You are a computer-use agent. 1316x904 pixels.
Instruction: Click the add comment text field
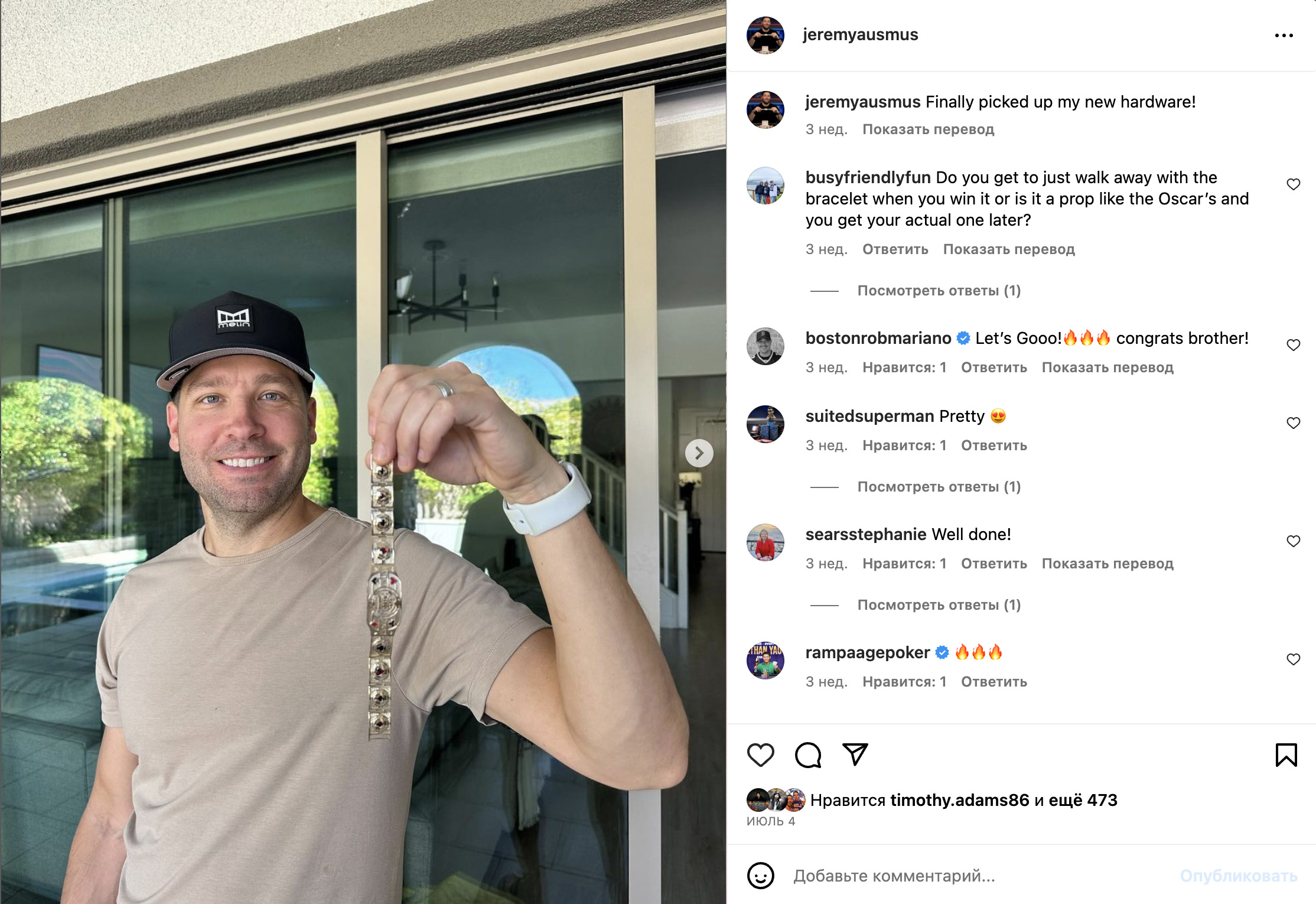pos(981,876)
